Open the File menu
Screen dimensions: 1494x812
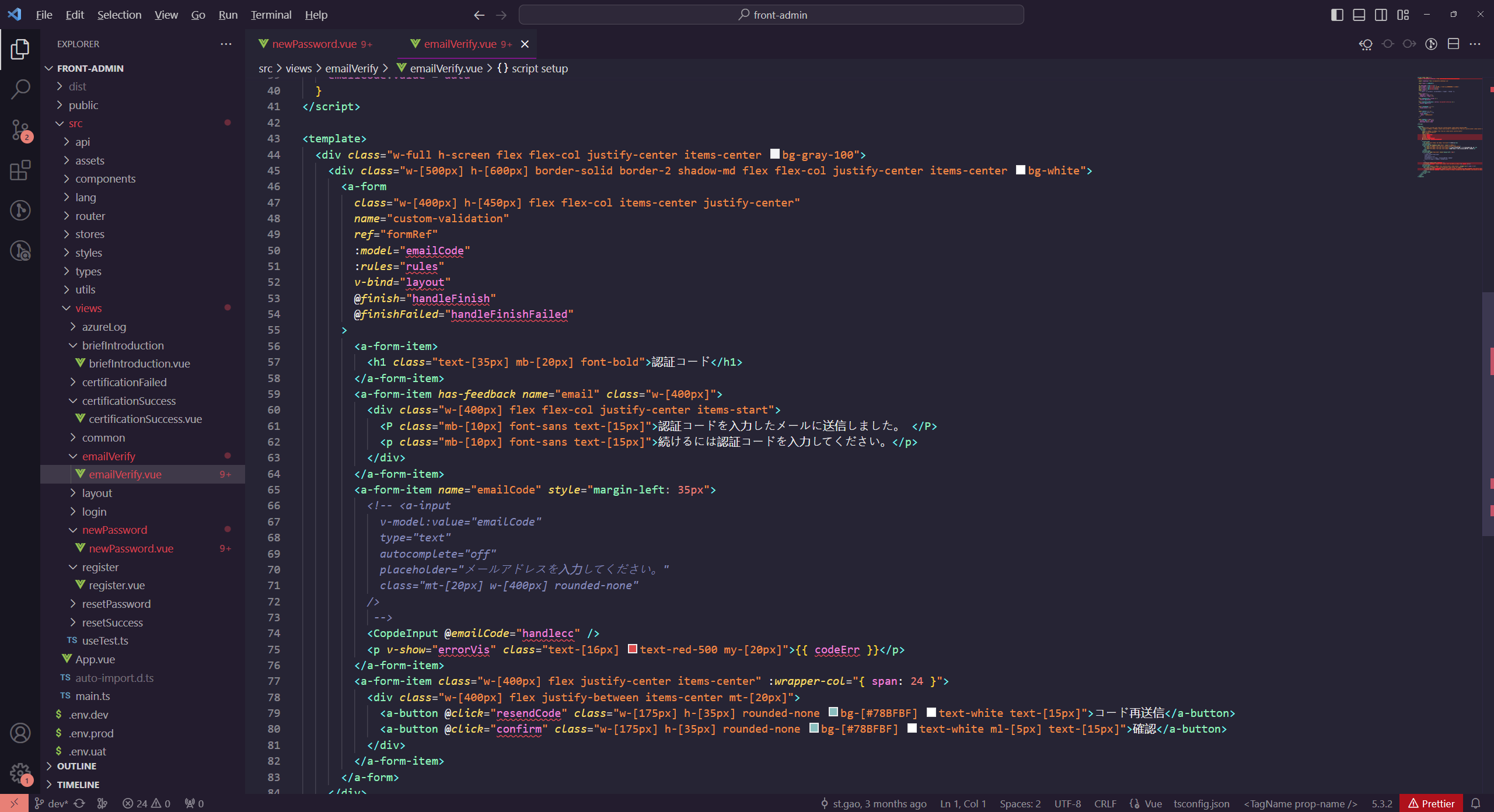click(x=44, y=15)
